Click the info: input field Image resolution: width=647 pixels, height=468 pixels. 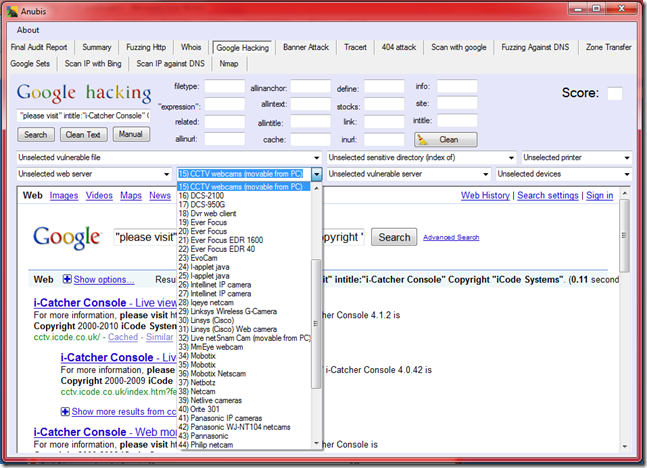click(457, 86)
